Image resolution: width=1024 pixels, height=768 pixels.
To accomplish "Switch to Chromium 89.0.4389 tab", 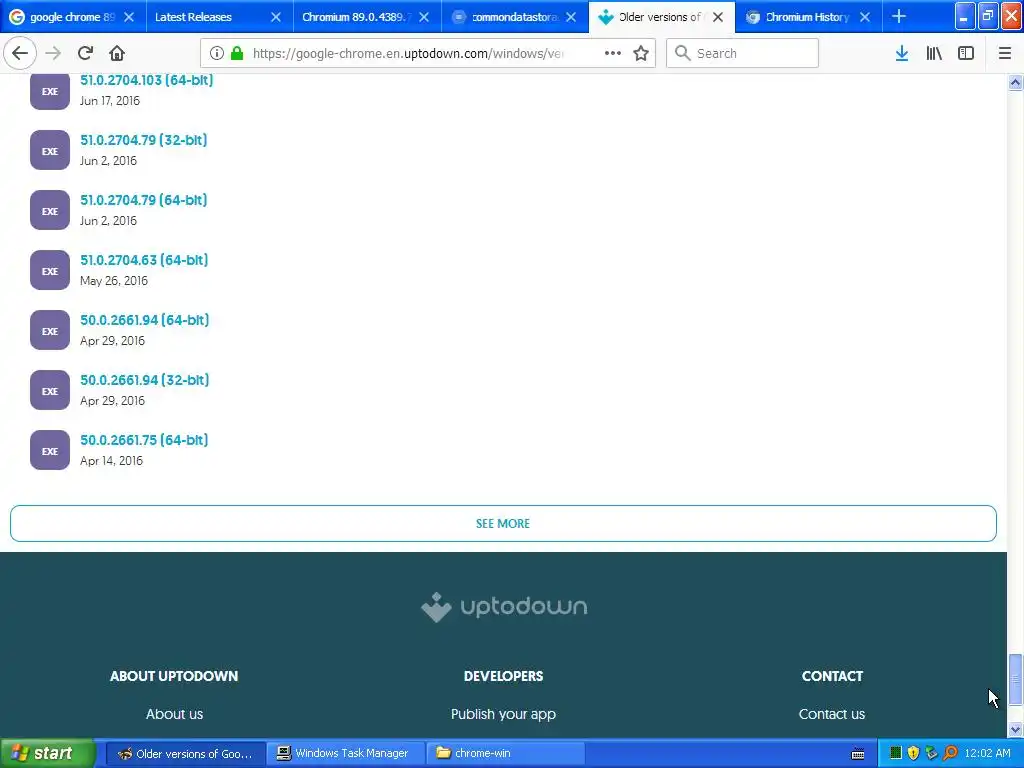I will [x=366, y=17].
